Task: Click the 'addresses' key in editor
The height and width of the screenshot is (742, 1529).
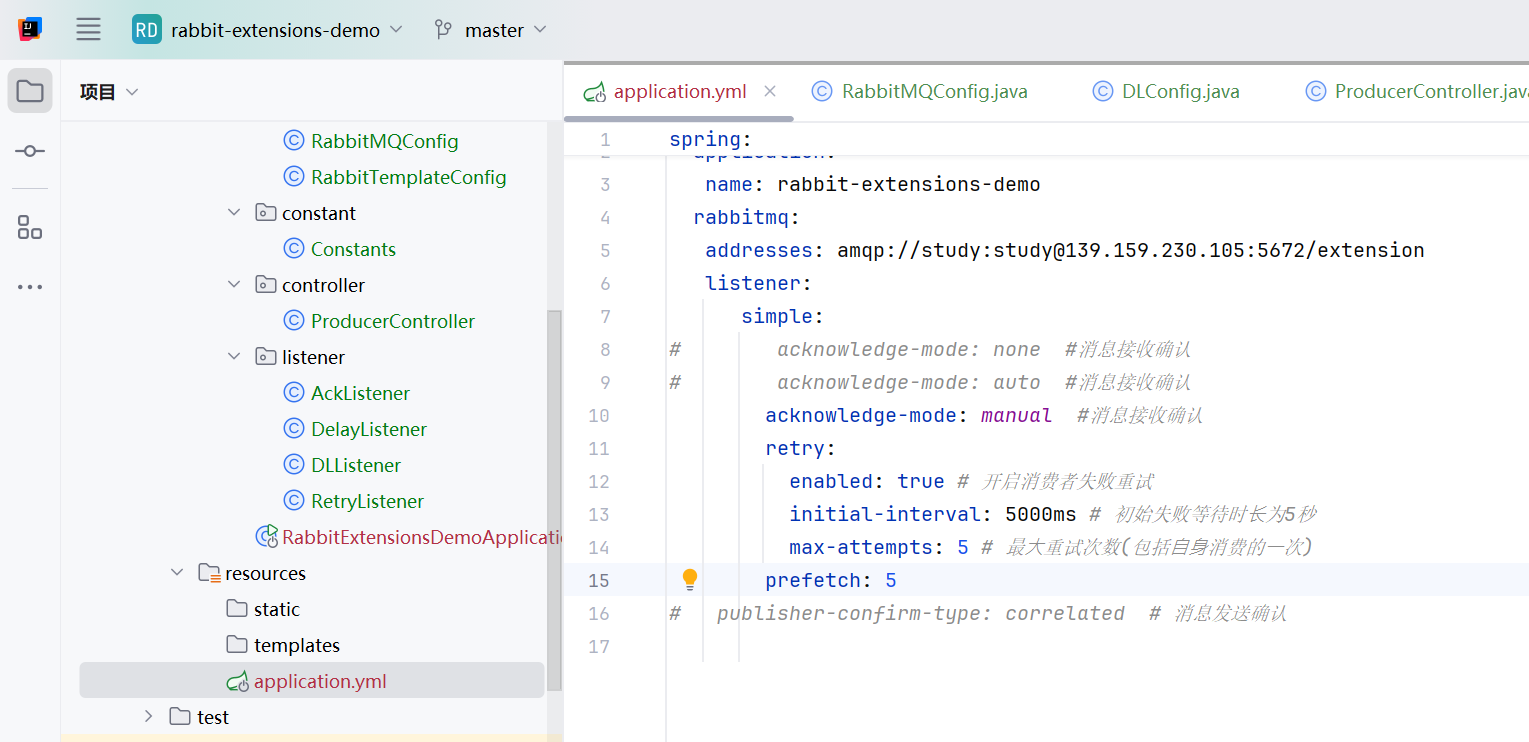Action: click(x=759, y=250)
